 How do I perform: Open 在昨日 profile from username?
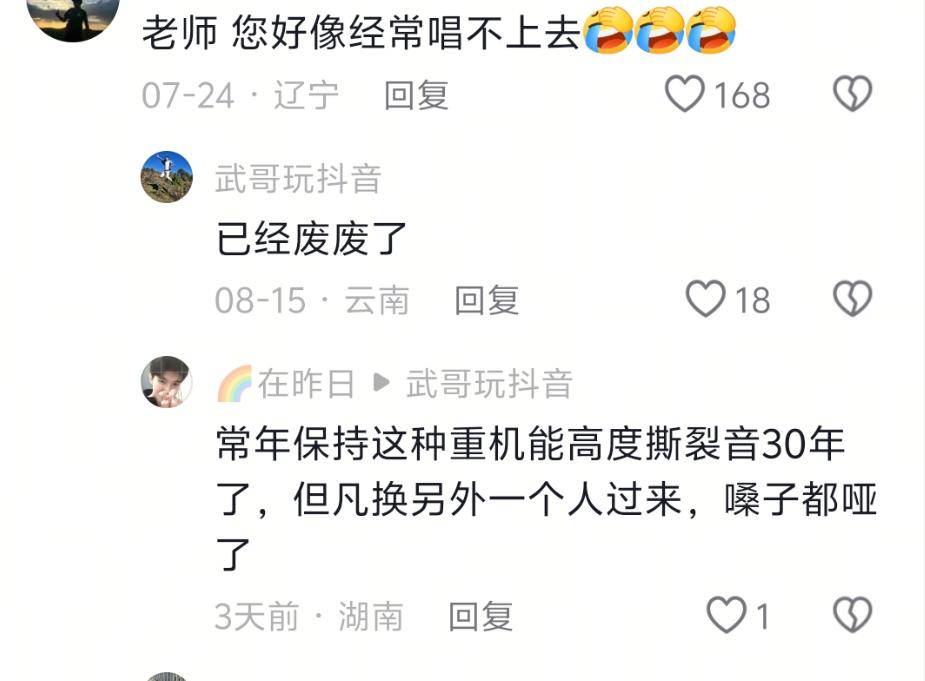point(306,384)
